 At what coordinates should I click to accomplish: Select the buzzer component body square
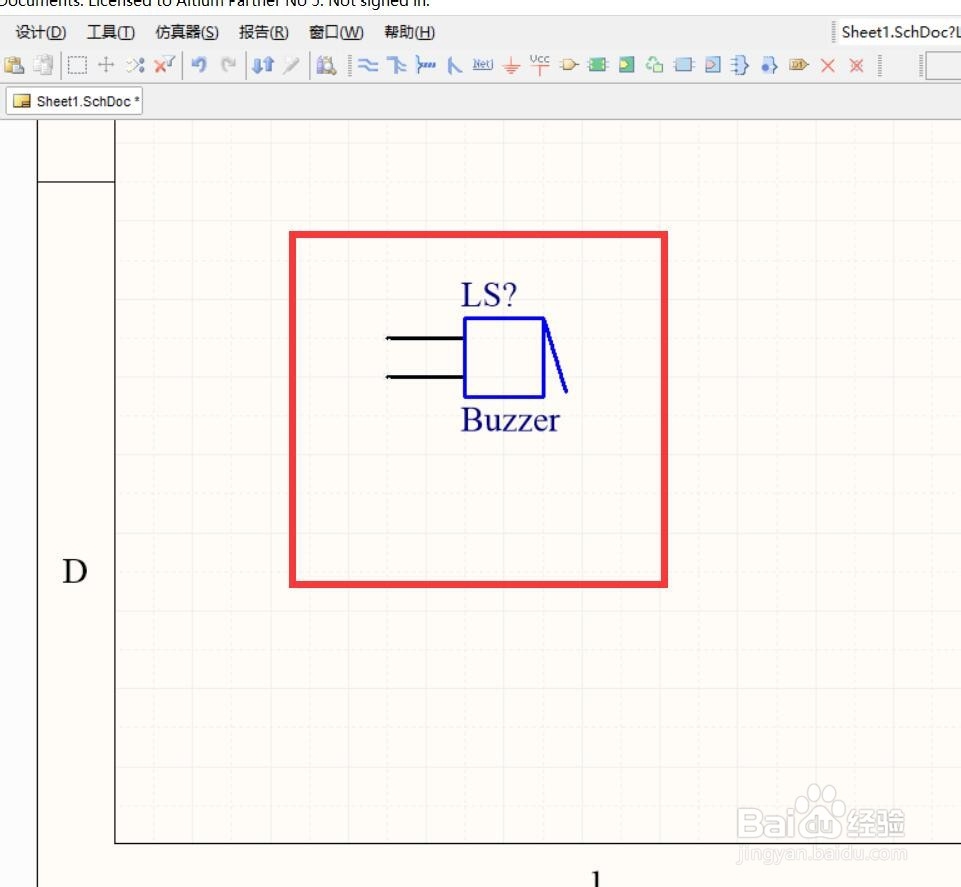pos(504,357)
